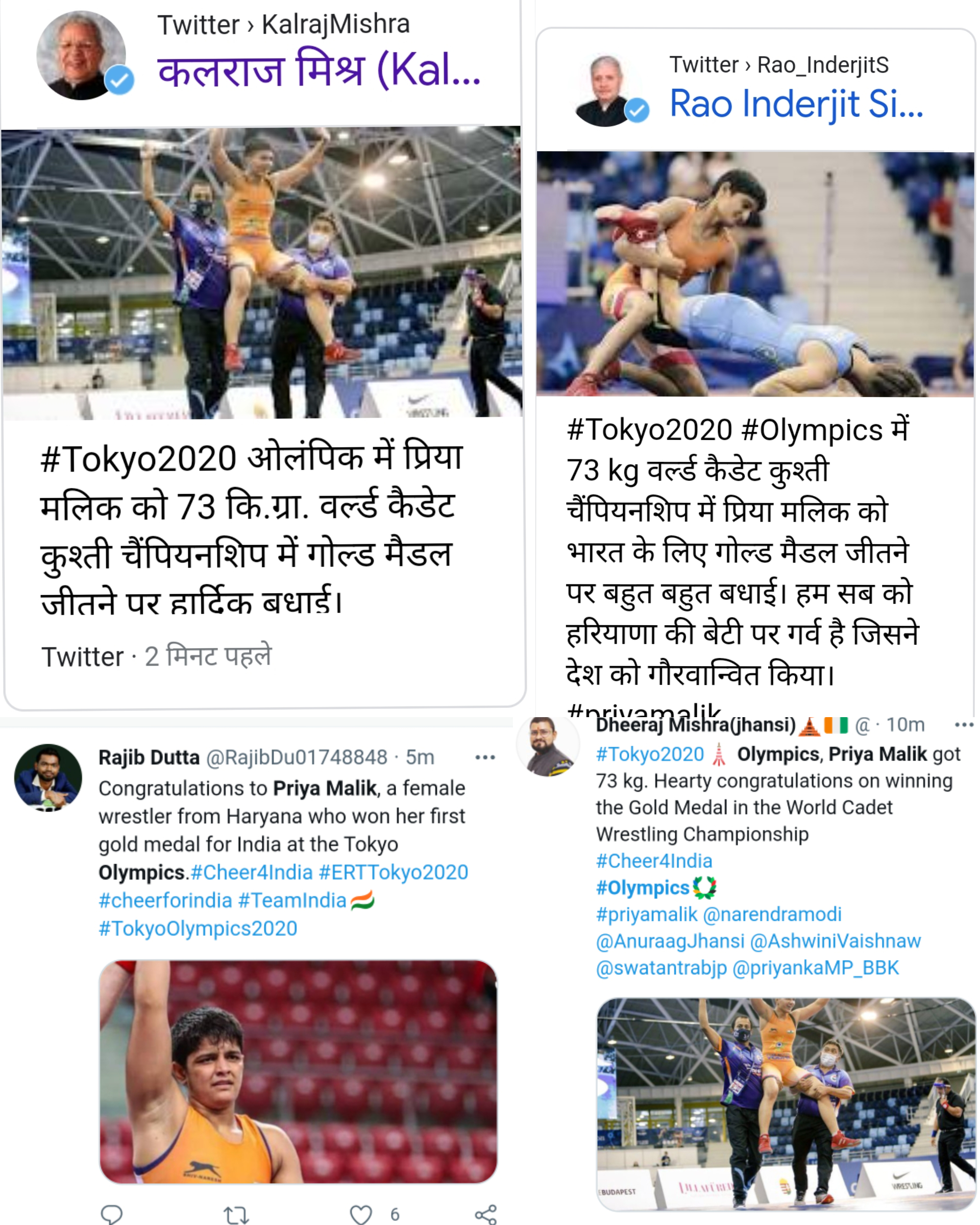Like Rajib Dutta's tweet with the heart icon

pos(361,1214)
